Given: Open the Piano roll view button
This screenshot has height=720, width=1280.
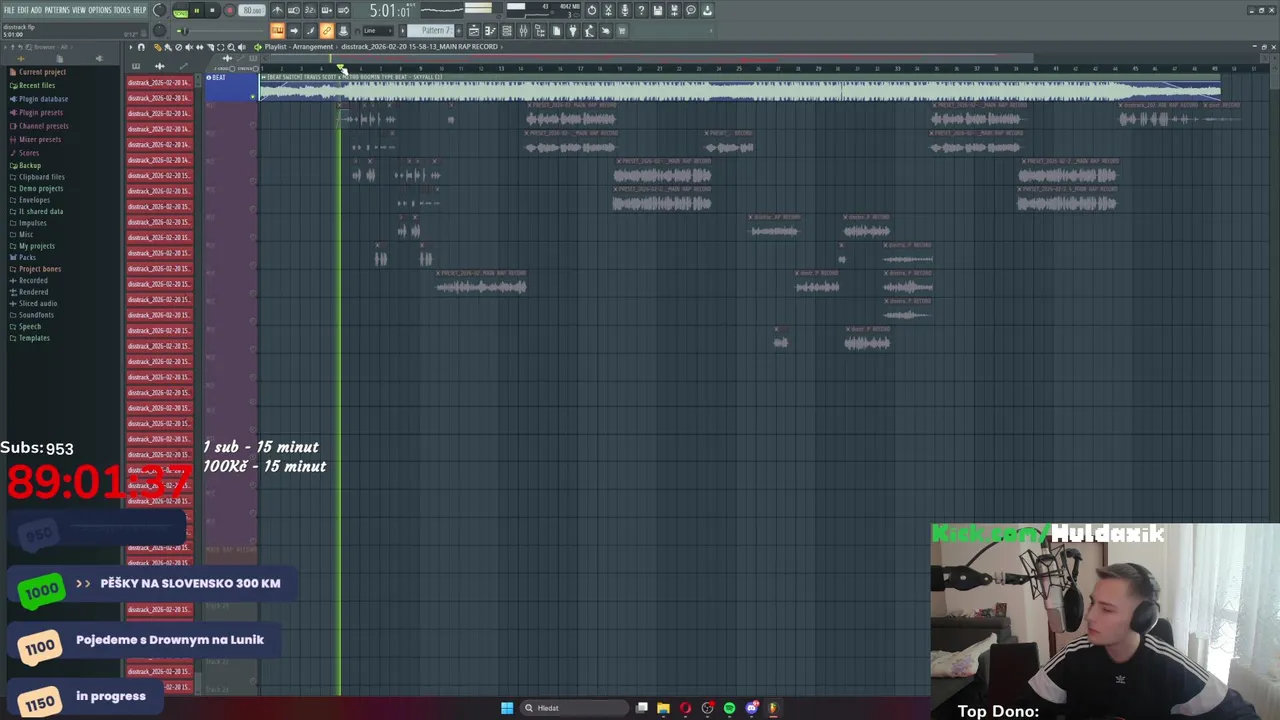Looking at the screenshot, I should point(490,31).
